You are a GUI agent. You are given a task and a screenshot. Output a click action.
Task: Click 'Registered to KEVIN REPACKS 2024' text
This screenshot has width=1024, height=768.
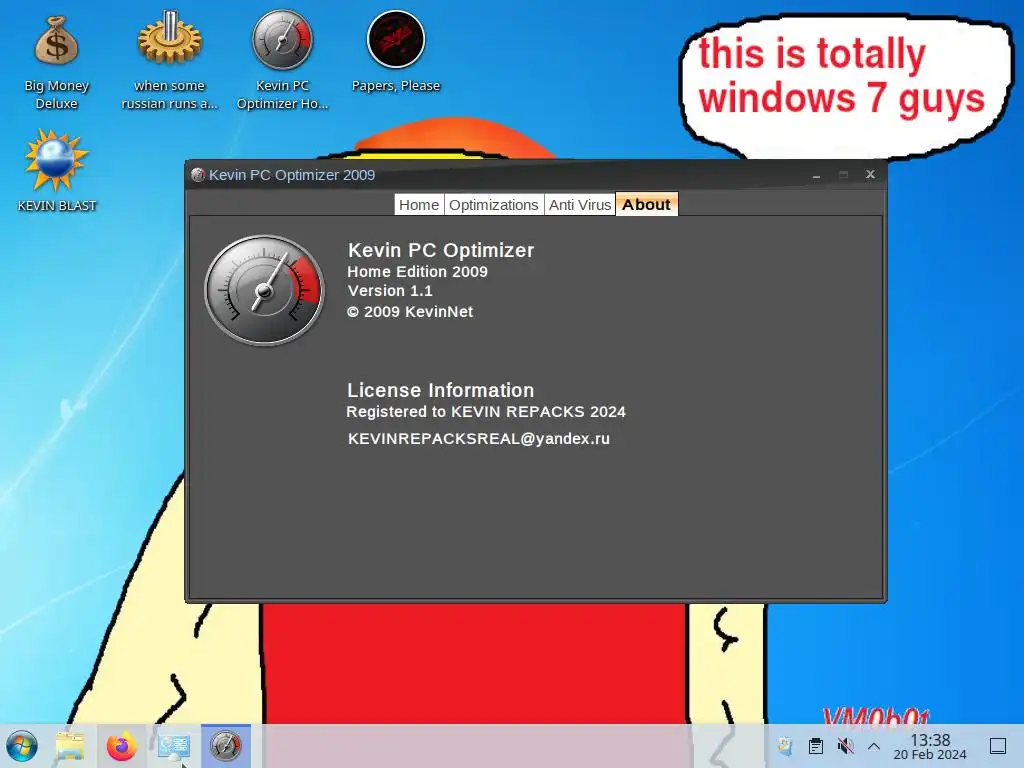click(x=486, y=412)
